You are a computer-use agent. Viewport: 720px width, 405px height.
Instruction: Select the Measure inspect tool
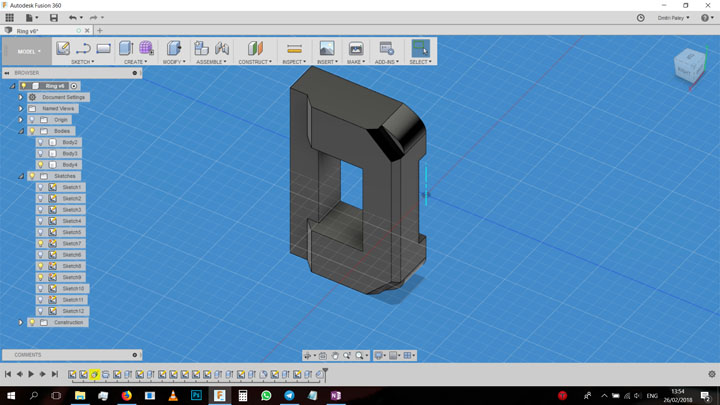[x=294, y=48]
